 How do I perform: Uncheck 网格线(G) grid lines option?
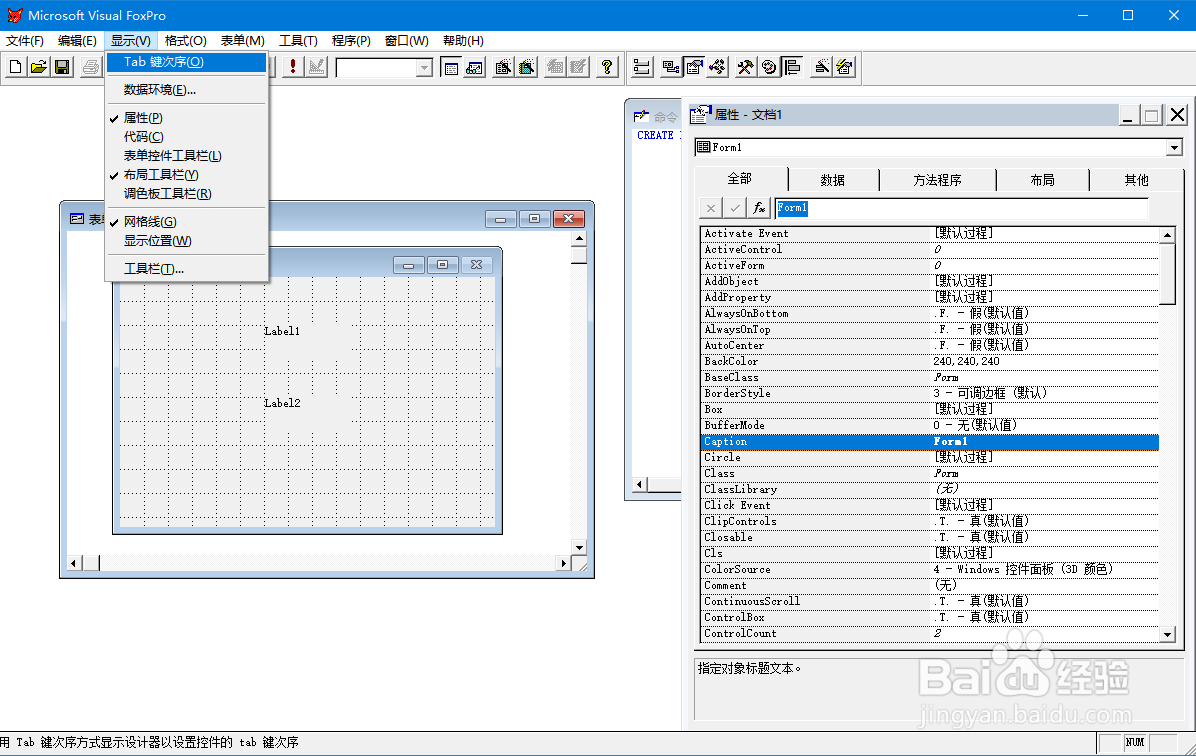point(186,221)
